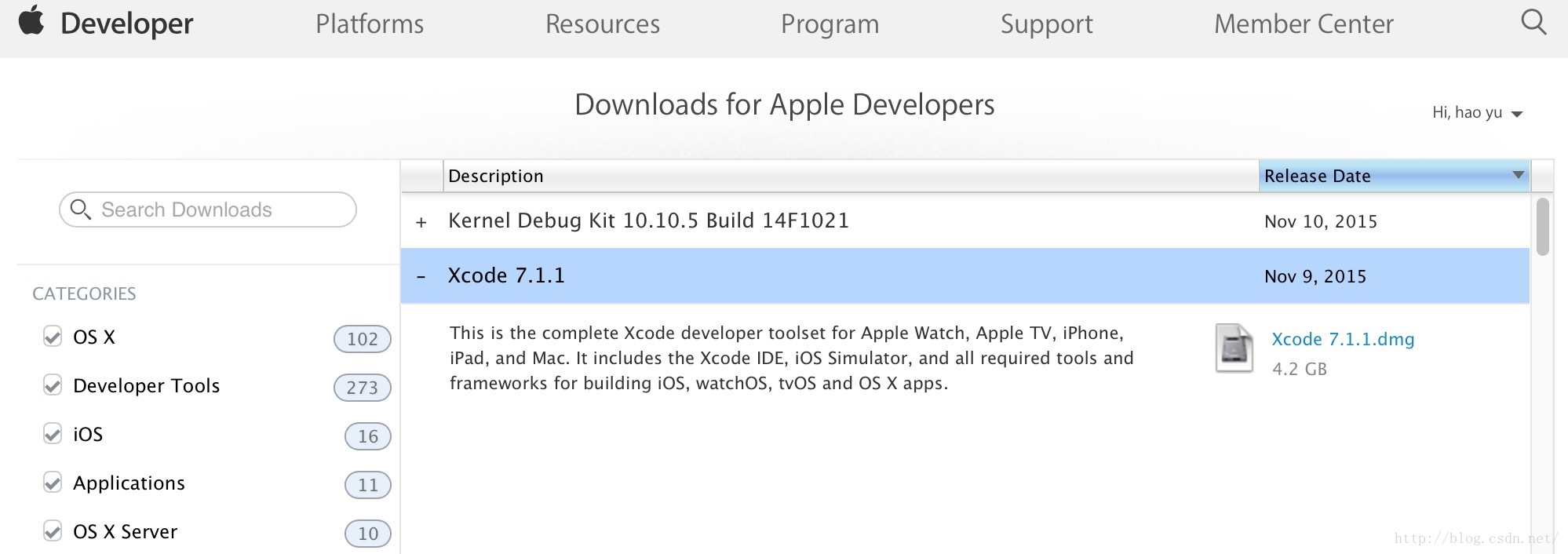Select Kernel Debug Kit 10.10.5 Build 14F1021
The image size is (1568, 554).
tap(648, 221)
